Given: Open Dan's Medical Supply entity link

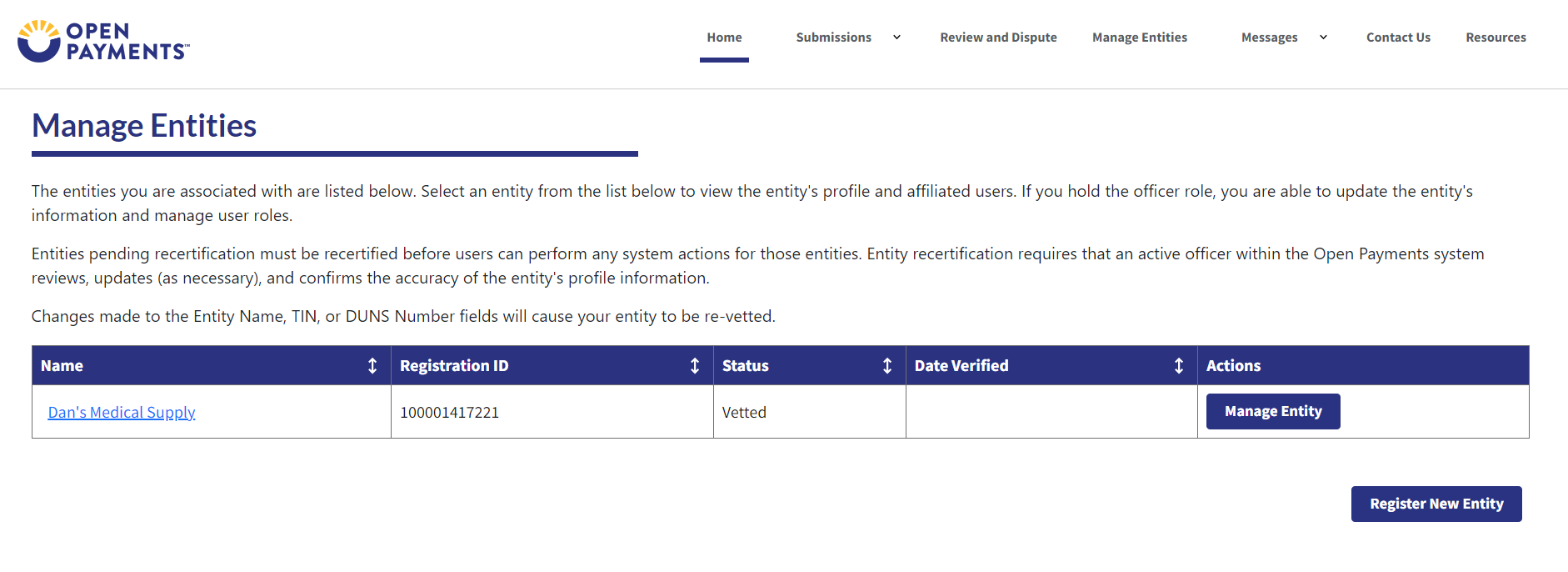Looking at the screenshot, I should coord(122,413).
